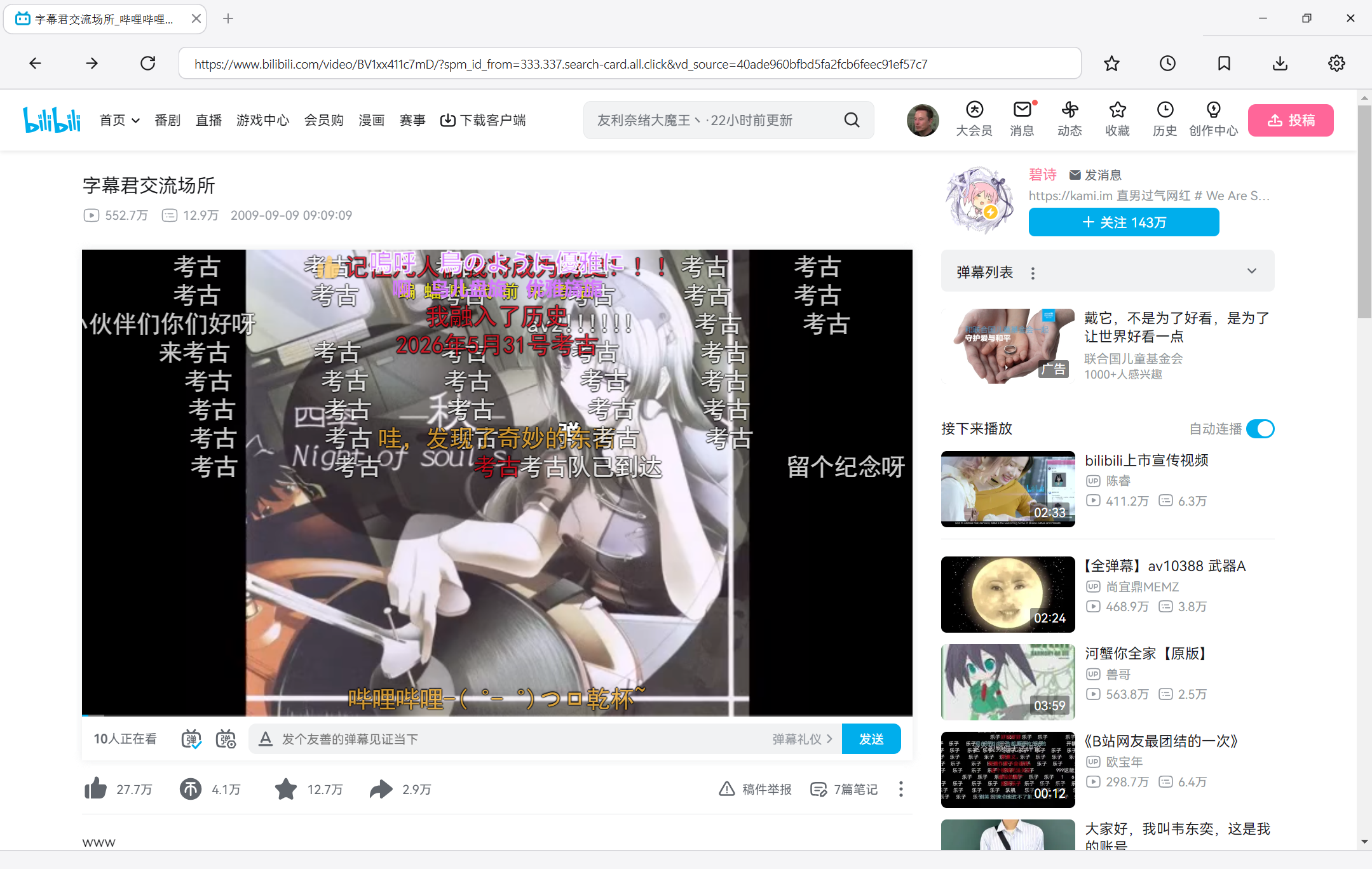Open browser downloads icon
This screenshot has height=869, width=1372.
[x=1280, y=63]
